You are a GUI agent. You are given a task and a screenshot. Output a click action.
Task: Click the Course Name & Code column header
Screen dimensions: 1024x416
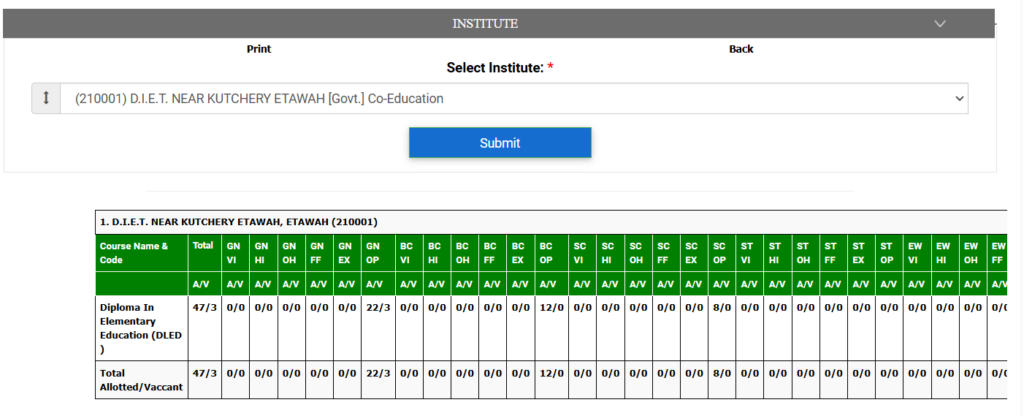[x=138, y=252]
